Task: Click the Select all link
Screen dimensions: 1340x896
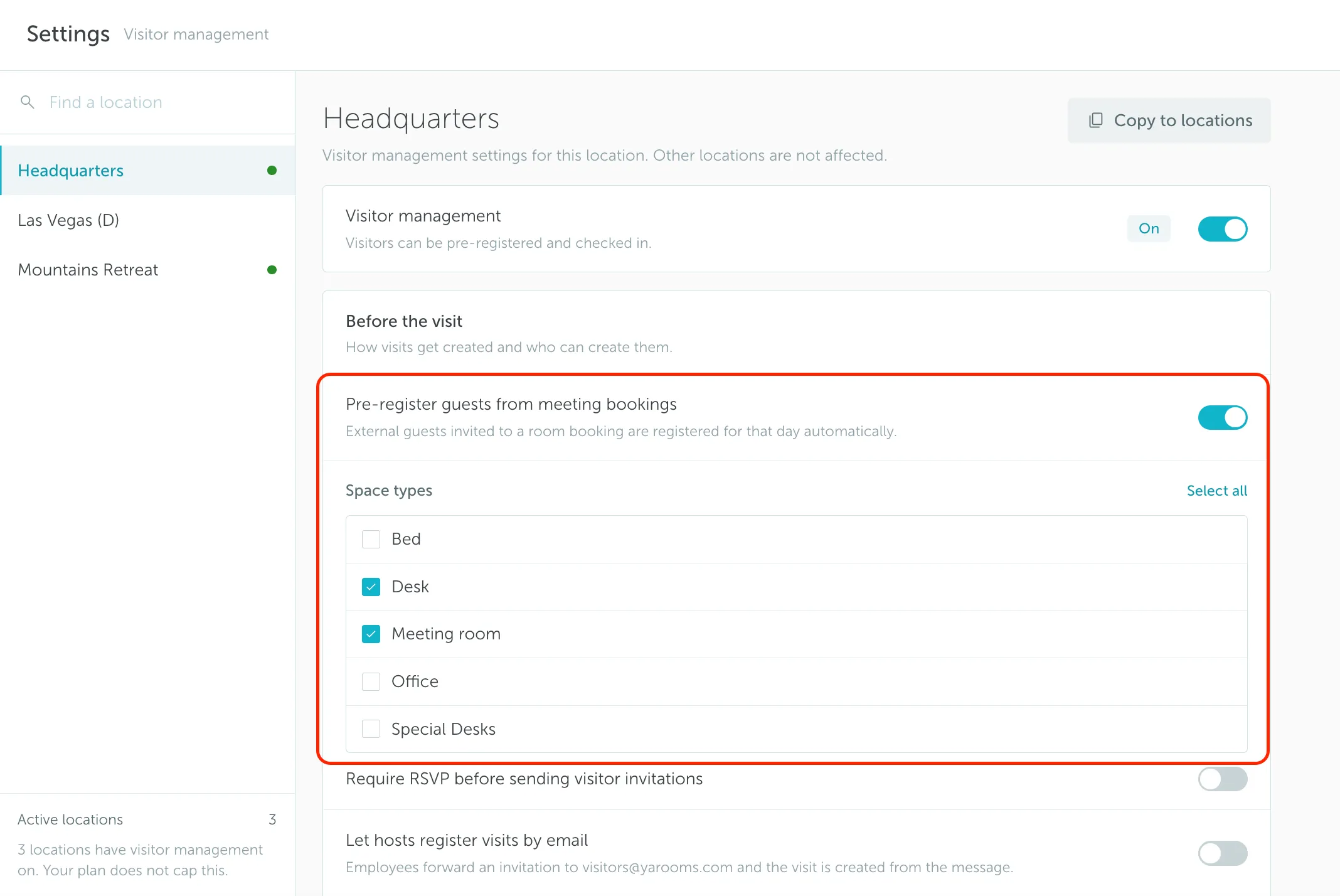Action: (x=1216, y=491)
